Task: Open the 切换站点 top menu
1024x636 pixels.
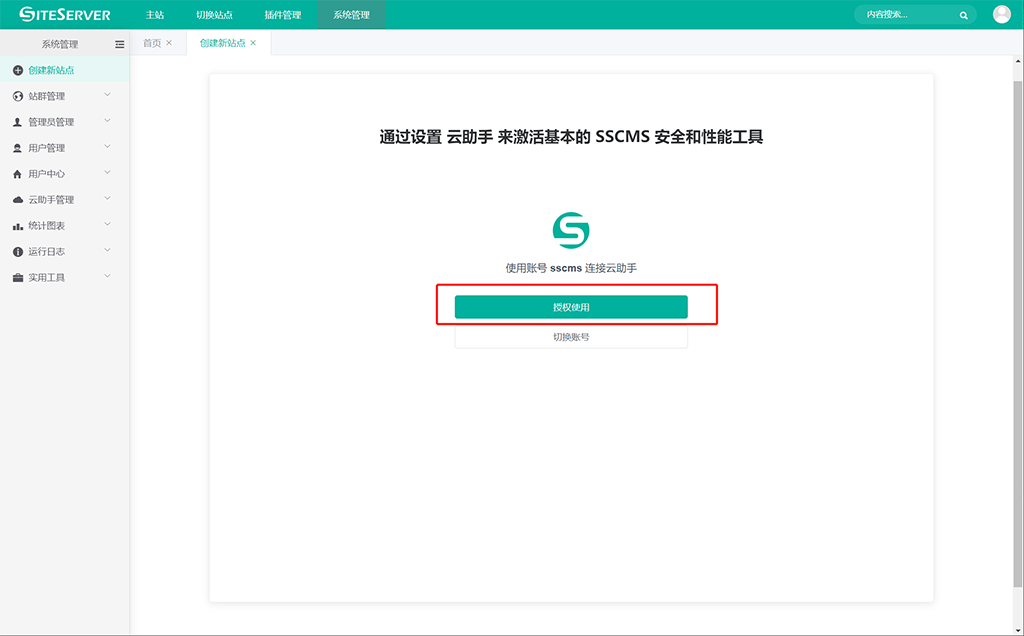Action: click(x=214, y=15)
